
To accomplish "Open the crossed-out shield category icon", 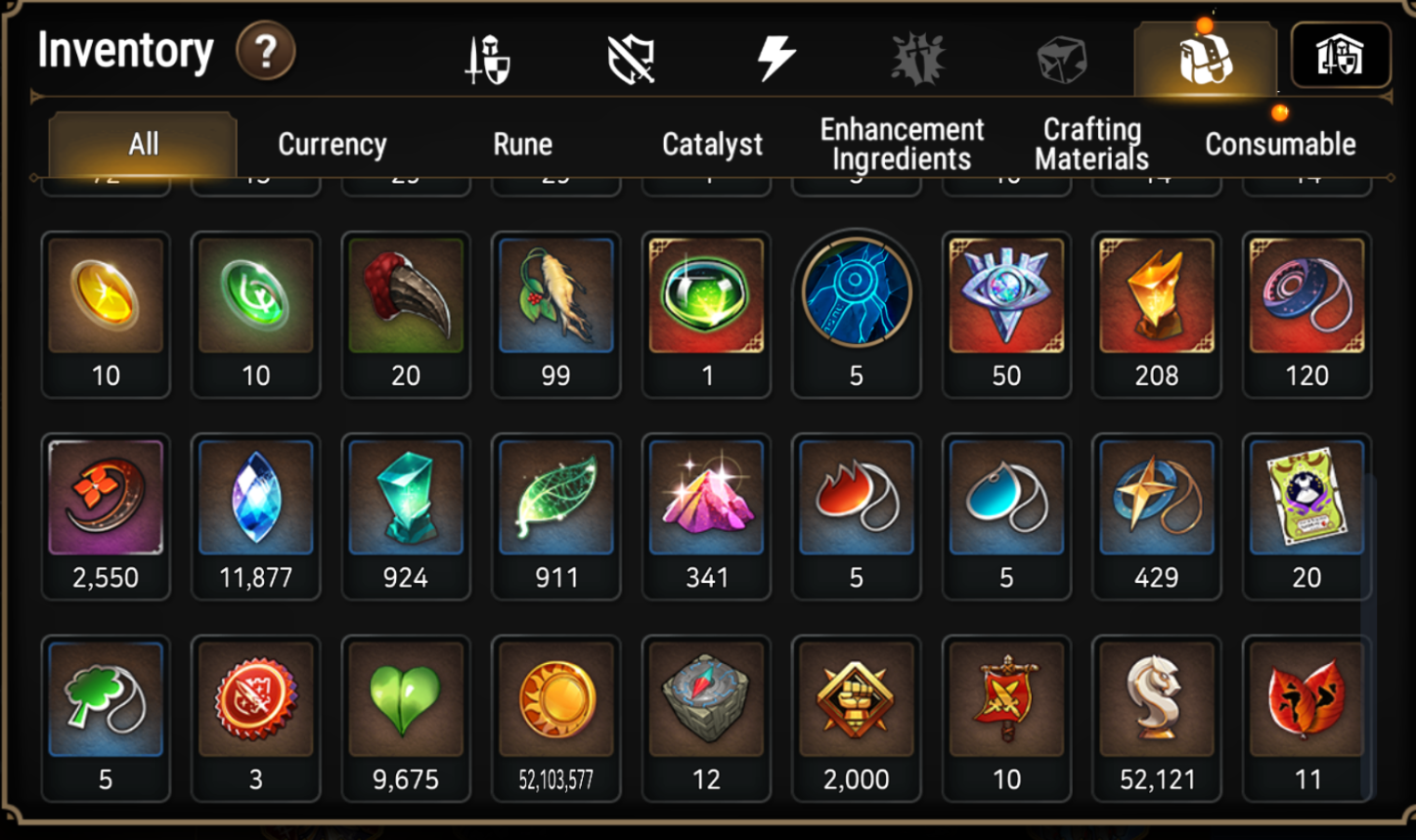I will pos(631,59).
